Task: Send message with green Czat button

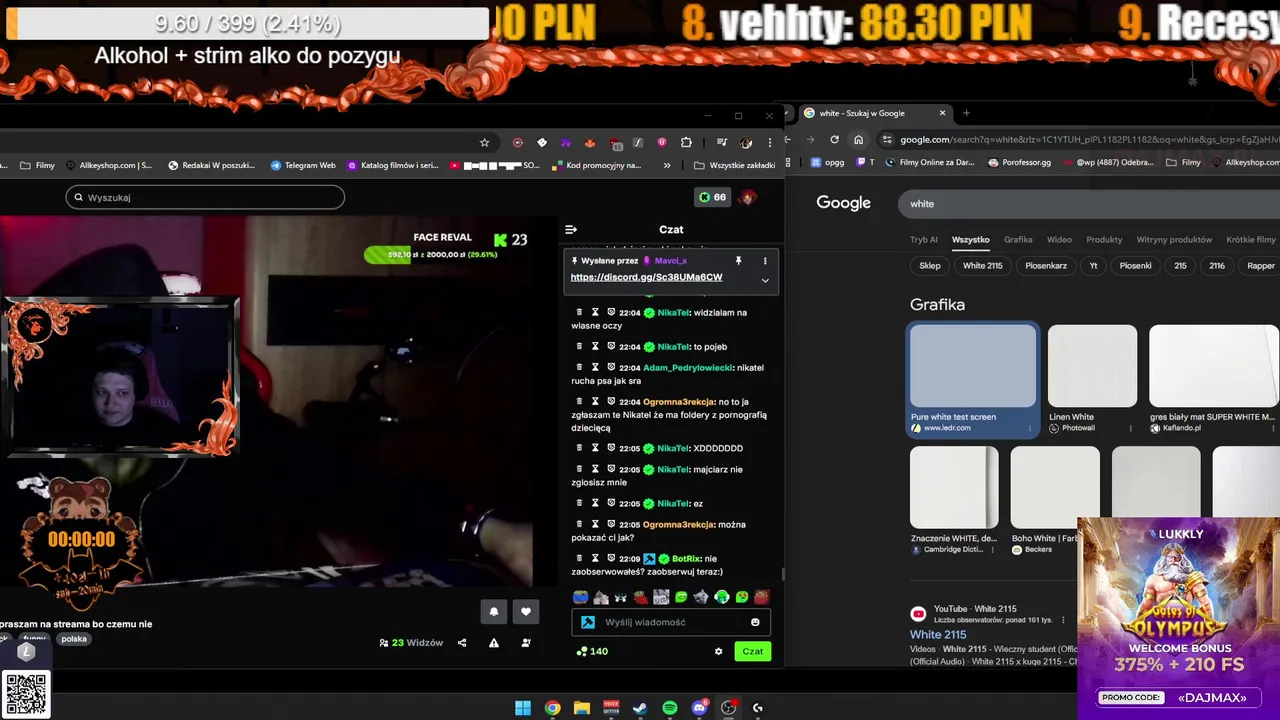Action: (753, 651)
